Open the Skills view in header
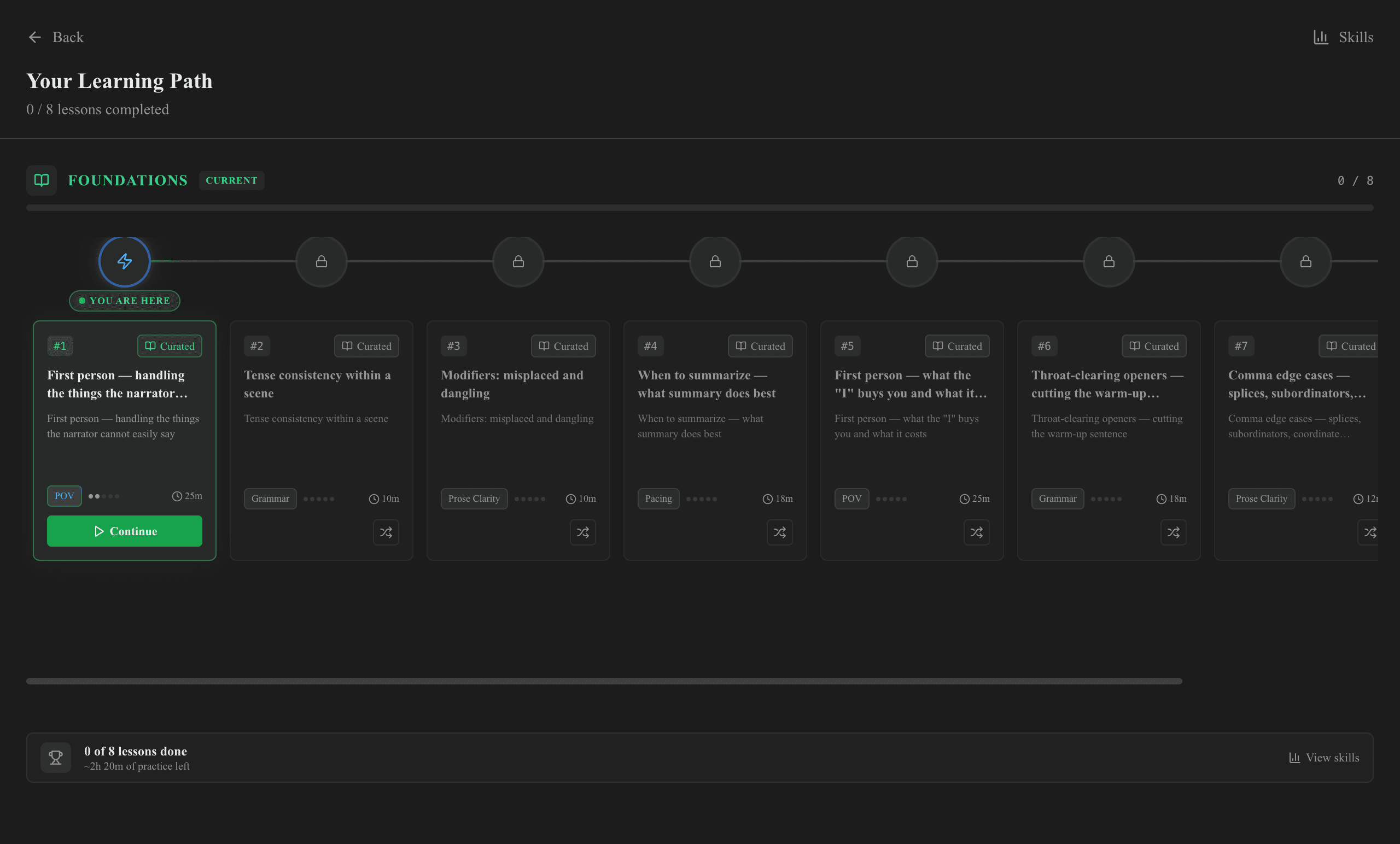1400x844 pixels. click(1343, 38)
